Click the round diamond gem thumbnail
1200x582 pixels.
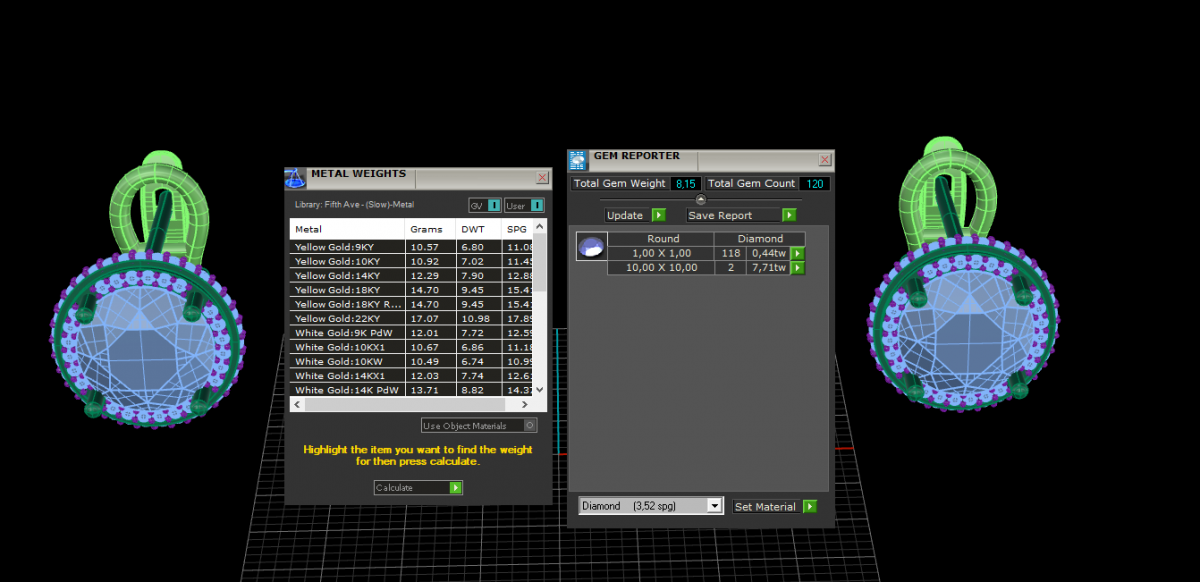click(591, 247)
